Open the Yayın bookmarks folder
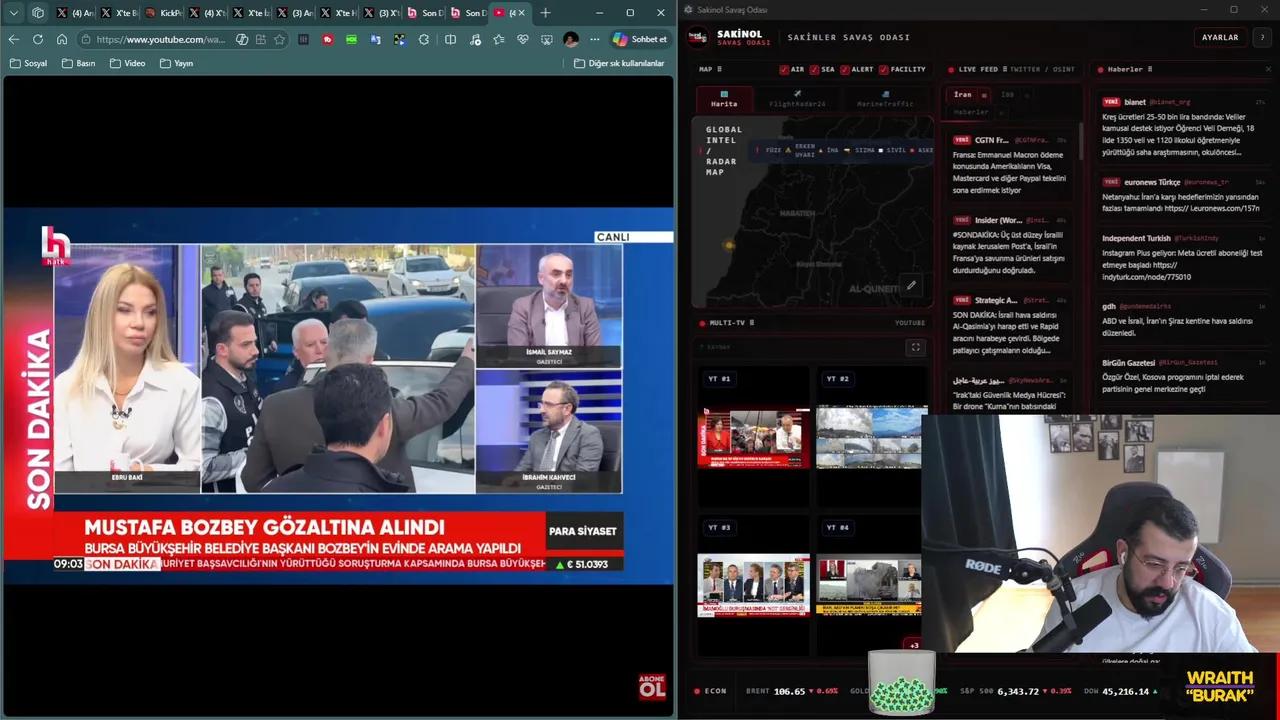The width and height of the screenshot is (1280, 720). (176, 63)
